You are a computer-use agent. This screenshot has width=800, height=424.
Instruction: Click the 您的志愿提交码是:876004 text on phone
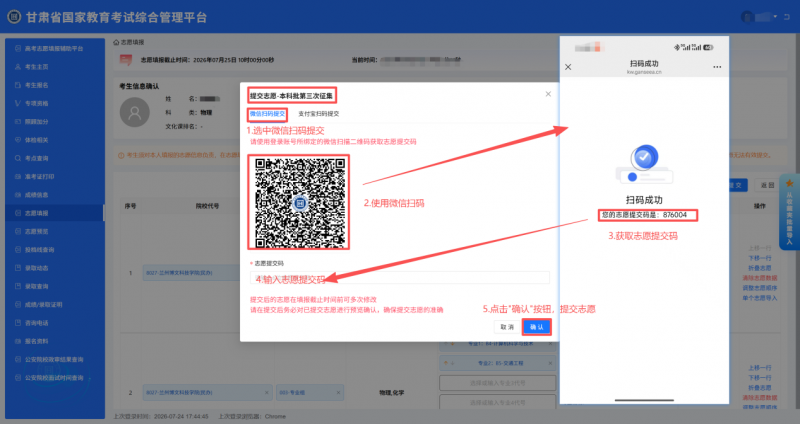coord(644,215)
